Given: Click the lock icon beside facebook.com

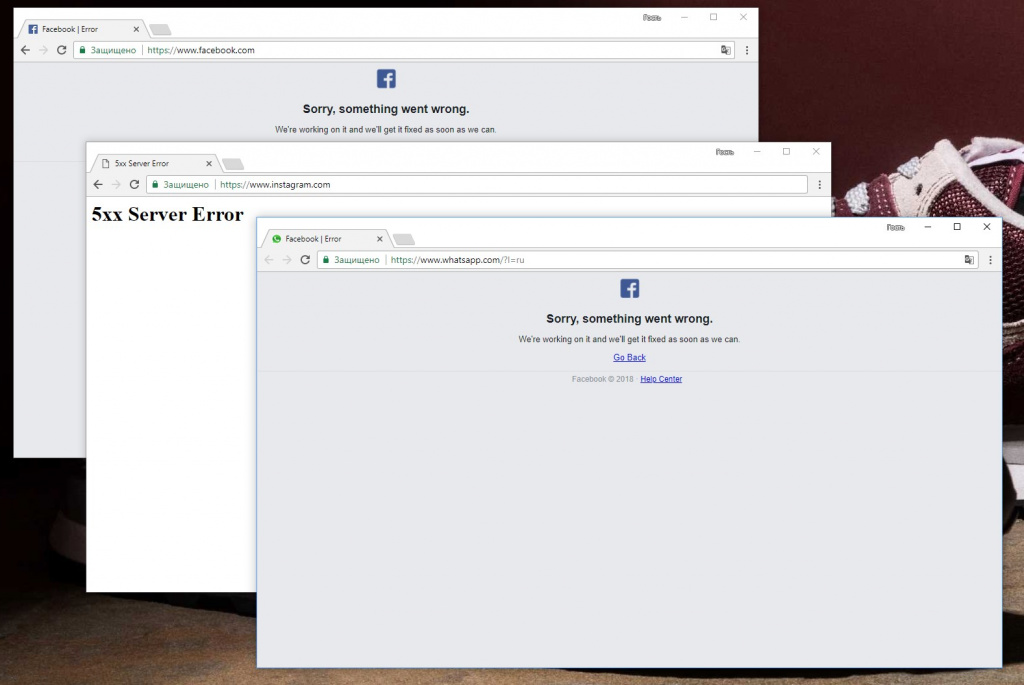Looking at the screenshot, I should click(x=82, y=50).
